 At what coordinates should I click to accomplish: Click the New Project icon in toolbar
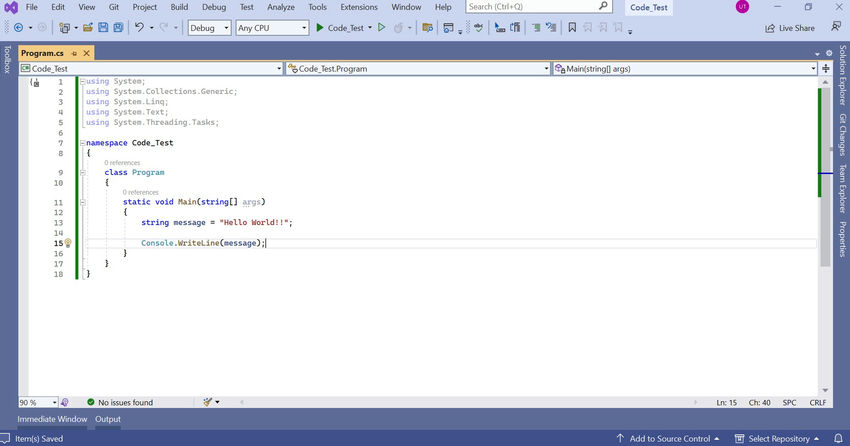tap(64, 28)
